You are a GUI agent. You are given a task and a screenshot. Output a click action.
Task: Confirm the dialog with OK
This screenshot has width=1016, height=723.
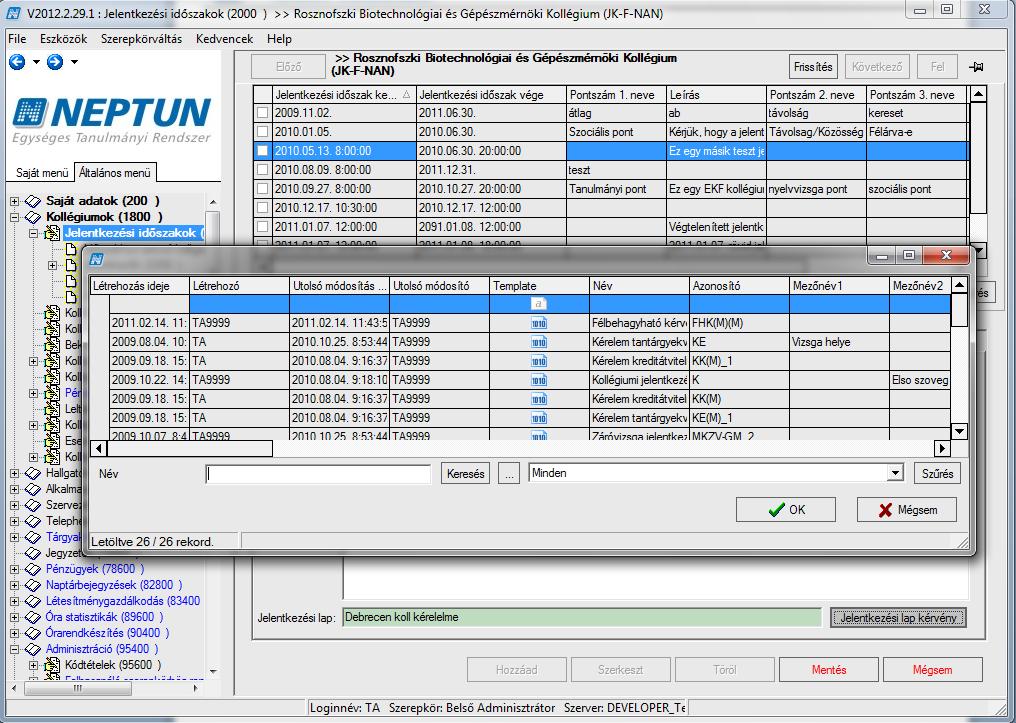click(x=785, y=510)
